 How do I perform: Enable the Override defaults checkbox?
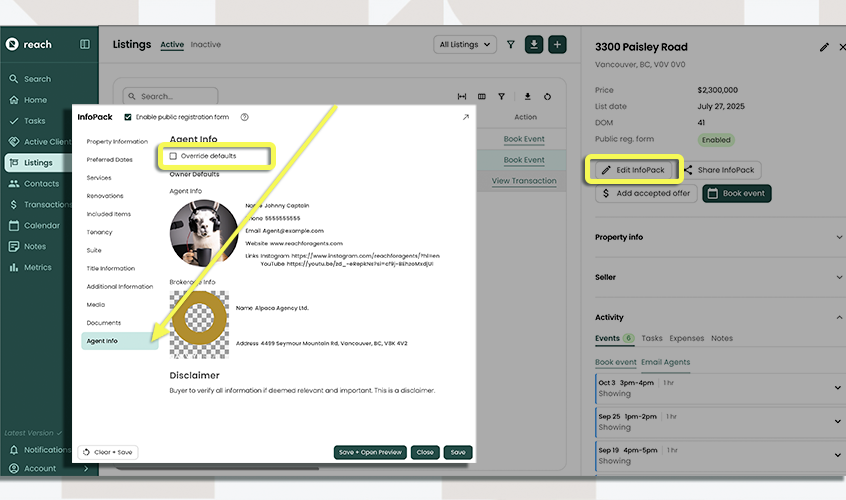[x=174, y=156]
